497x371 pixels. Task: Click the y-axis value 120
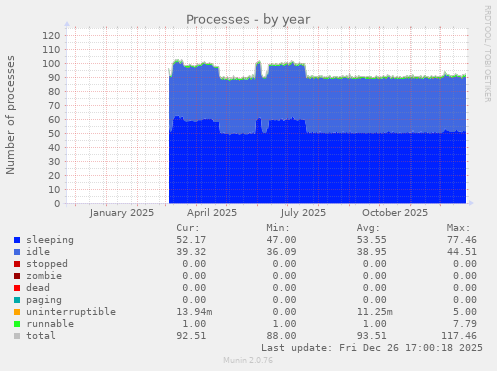tap(51, 36)
